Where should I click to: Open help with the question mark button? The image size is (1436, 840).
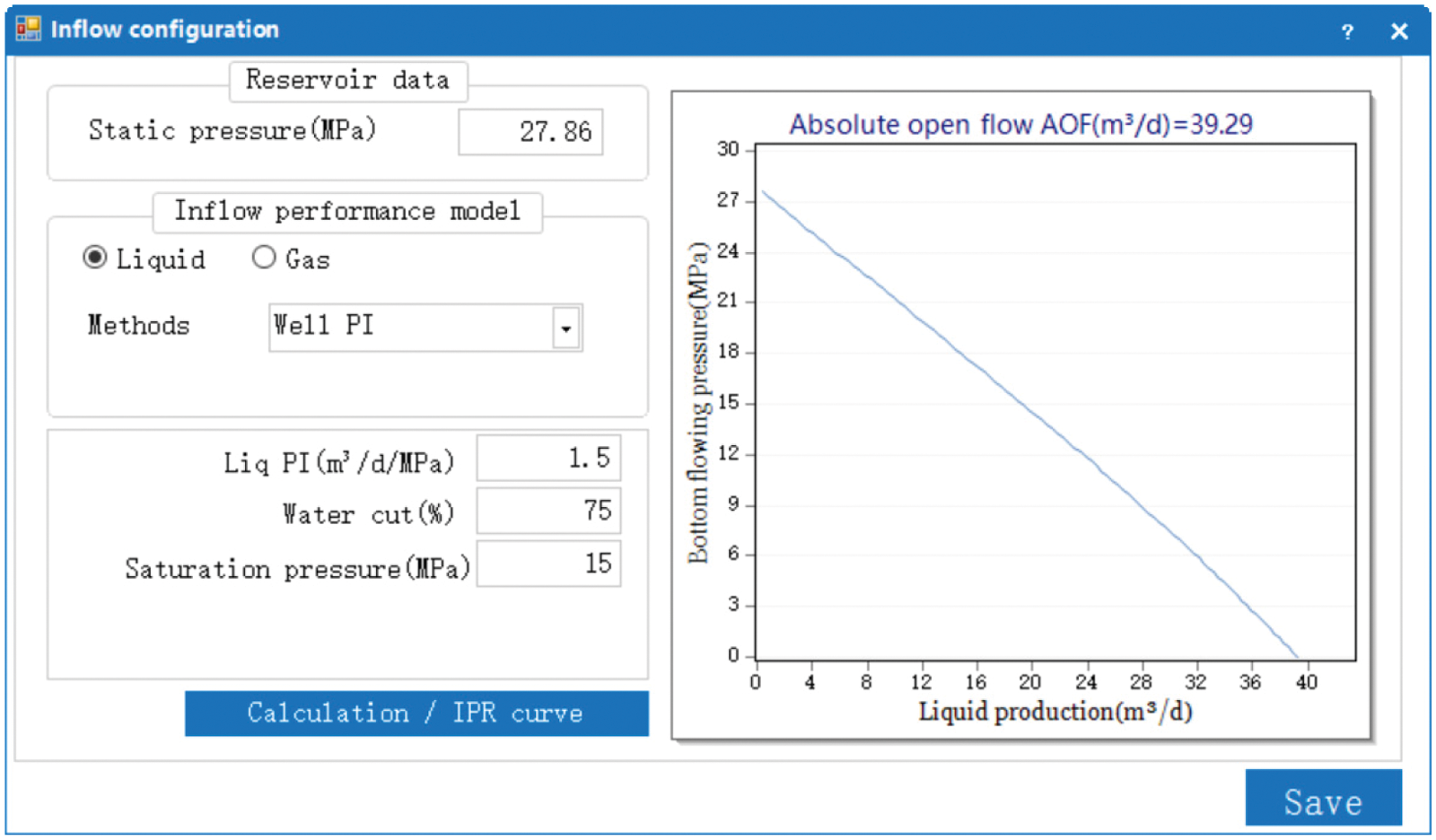click(1346, 31)
